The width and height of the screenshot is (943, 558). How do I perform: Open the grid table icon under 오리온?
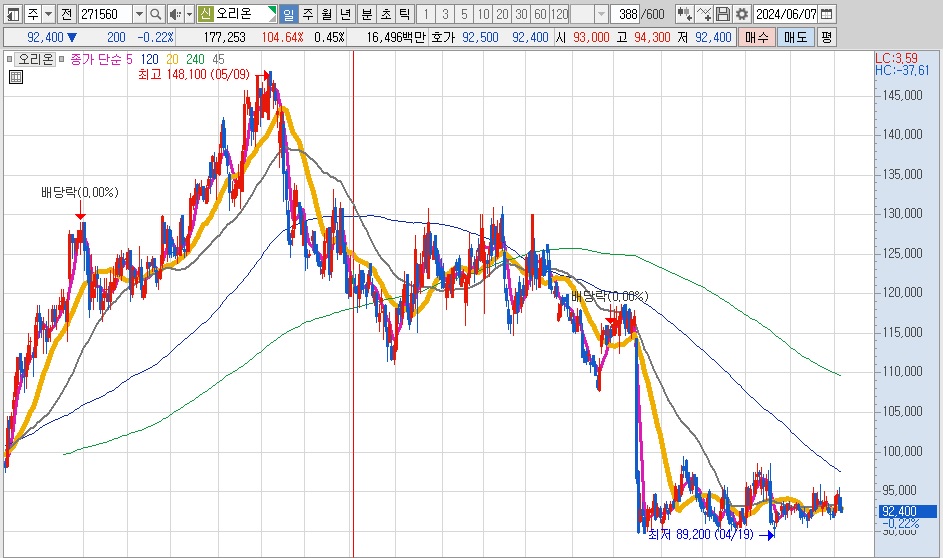click(x=16, y=77)
